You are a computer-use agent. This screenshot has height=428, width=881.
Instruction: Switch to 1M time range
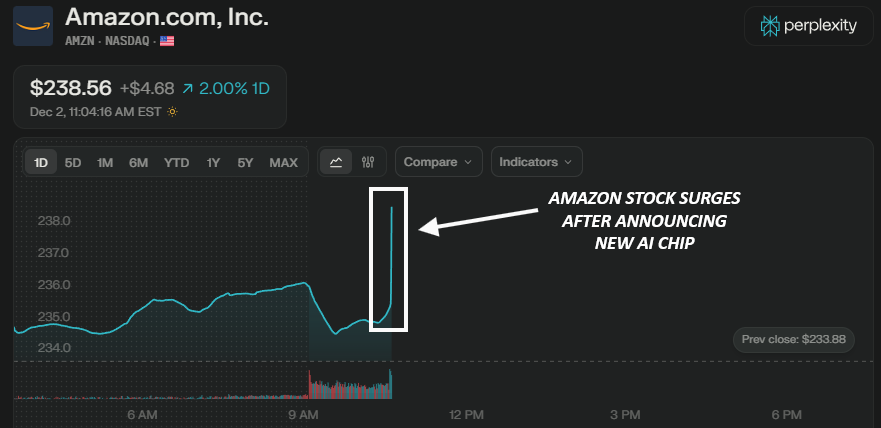105,162
